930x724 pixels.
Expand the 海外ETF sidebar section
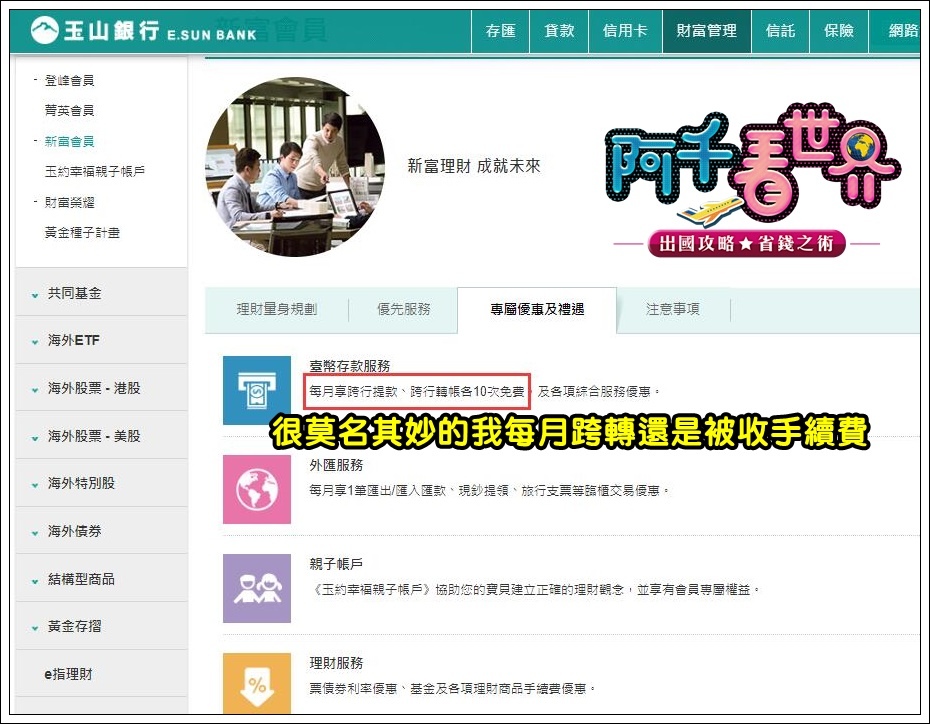point(101,340)
